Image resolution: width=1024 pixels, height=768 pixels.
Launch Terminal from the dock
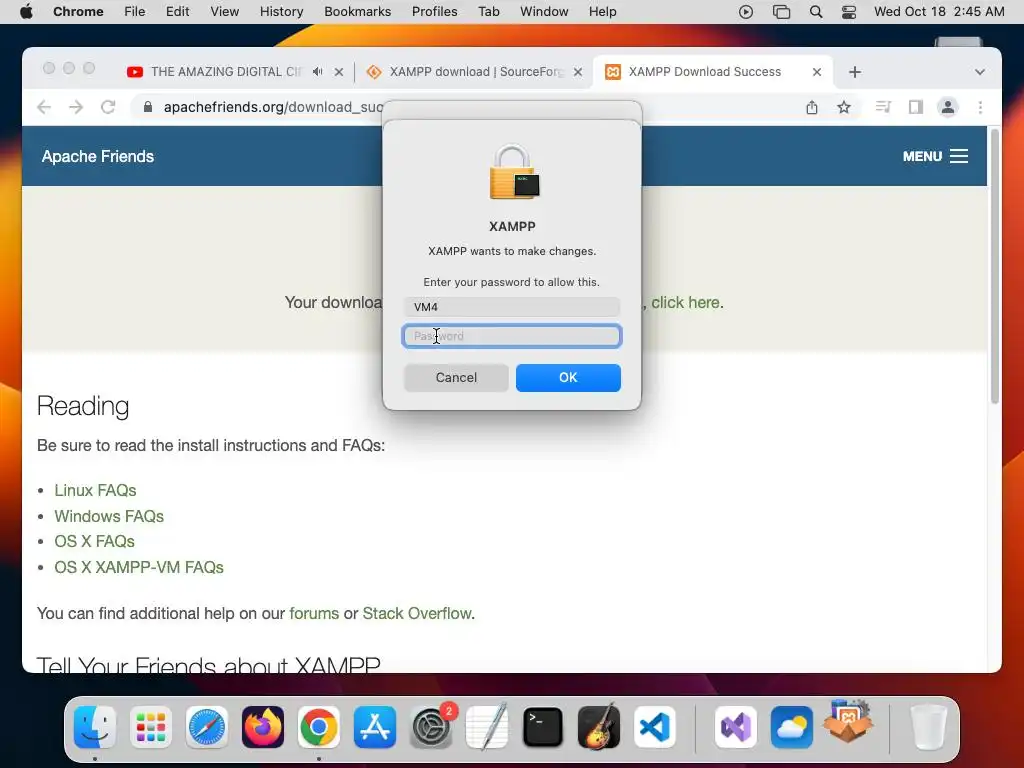543,727
